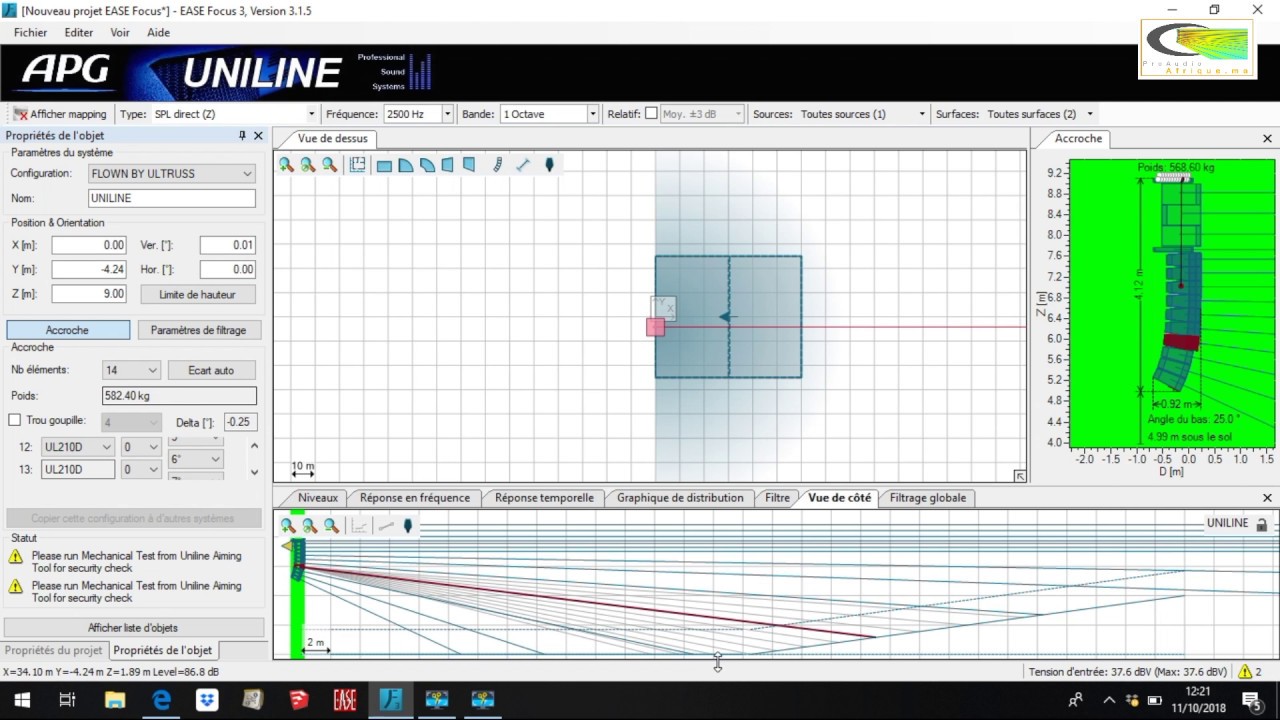Select the distance measurement line tool

coord(522,165)
